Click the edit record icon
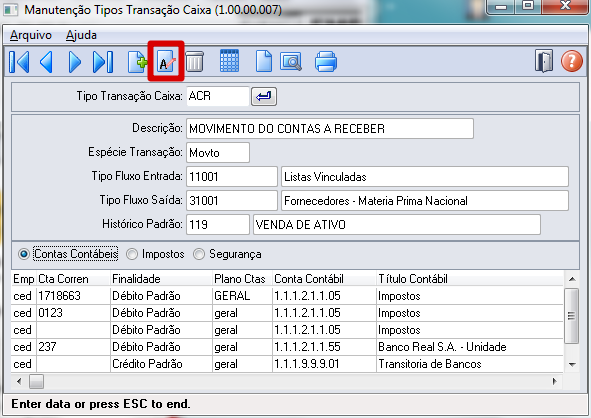 166,61
